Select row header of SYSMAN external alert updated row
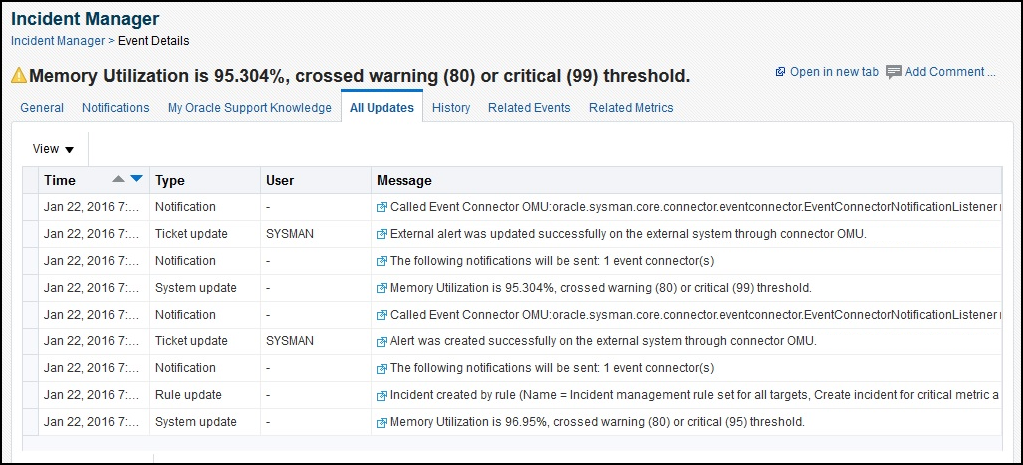The image size is (1023, 465). click(30, 233)
